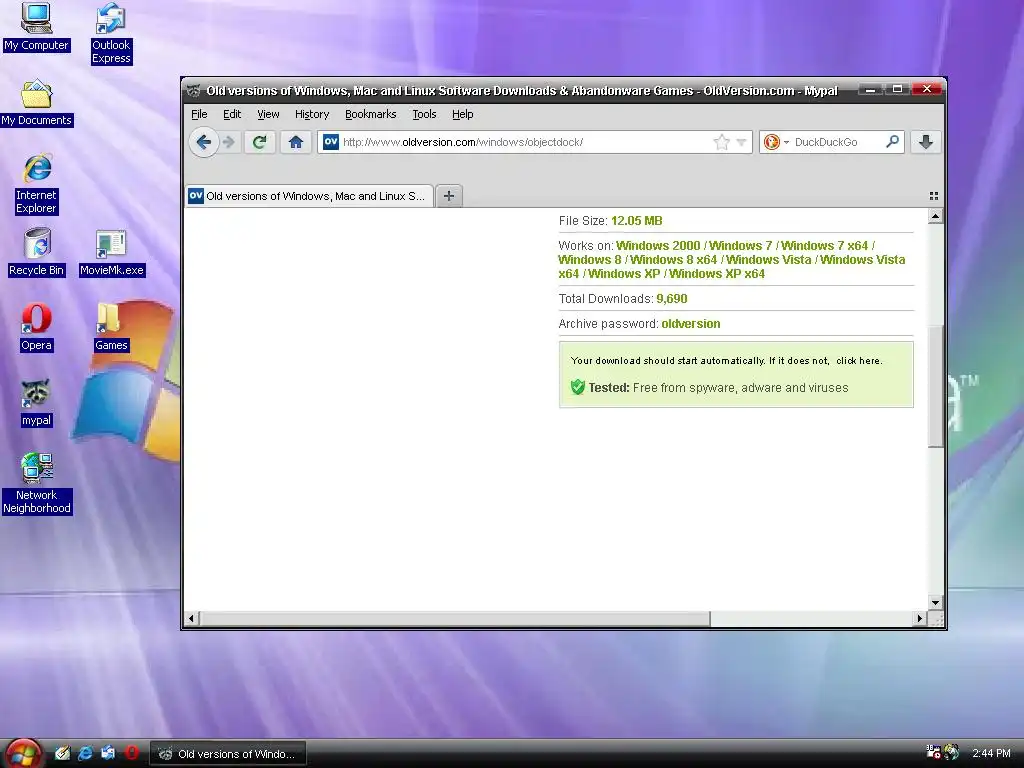Select the MovieMk.exe desktop shortcut
The image size is (1024, 768).
111,253
